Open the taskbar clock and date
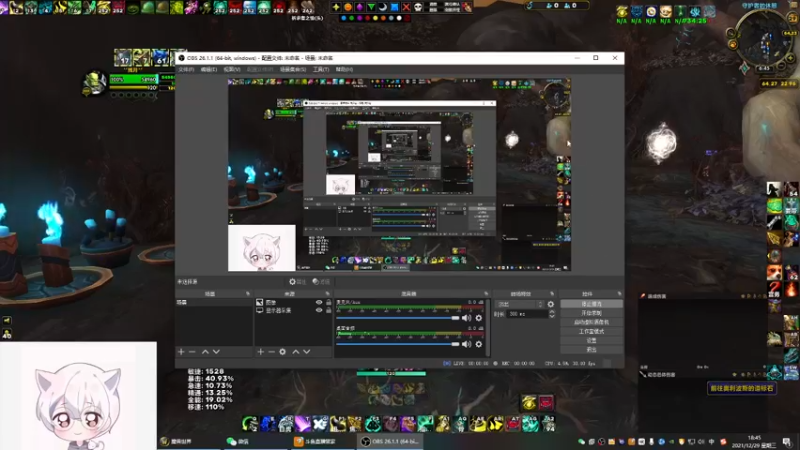The width and height of the screenshot is (800, 450). pos(754,442)
